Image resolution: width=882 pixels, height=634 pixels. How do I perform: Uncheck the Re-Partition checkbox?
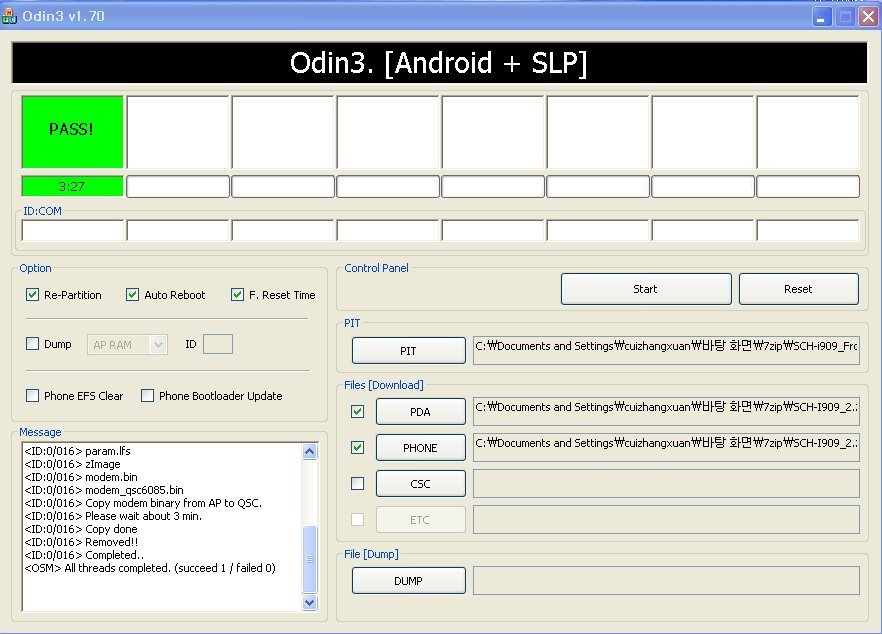(x=33, y=295)
